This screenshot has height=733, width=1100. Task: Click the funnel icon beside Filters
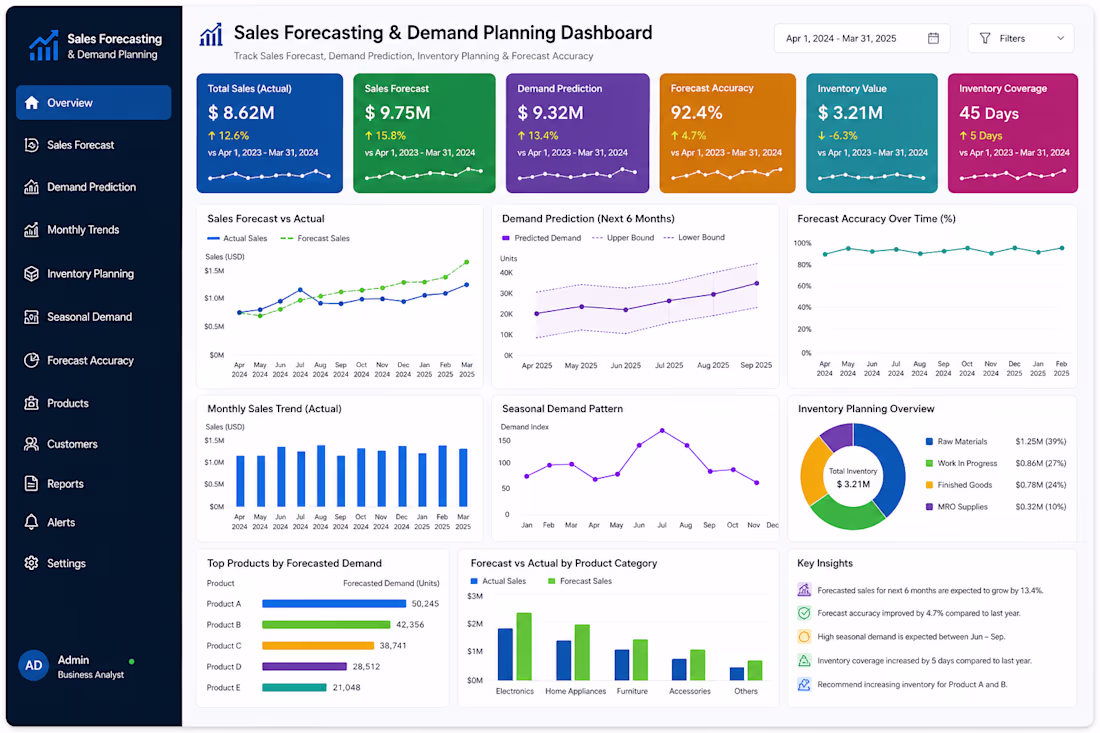pos(985,39)
